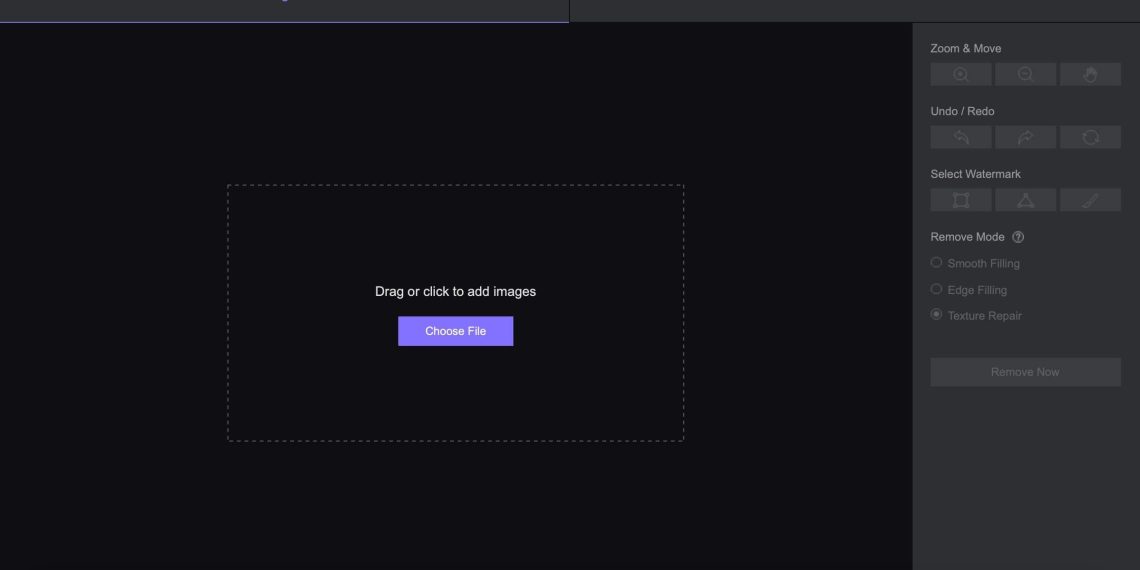Select the hand move tool

tap(1090, 75)
